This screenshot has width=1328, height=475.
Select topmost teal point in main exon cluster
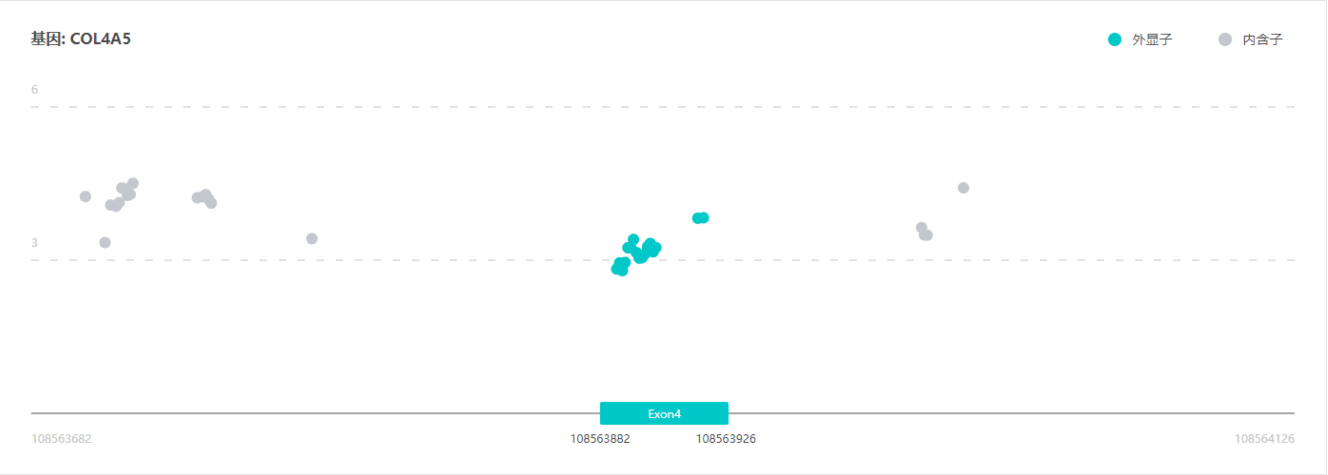click(633, 239)
